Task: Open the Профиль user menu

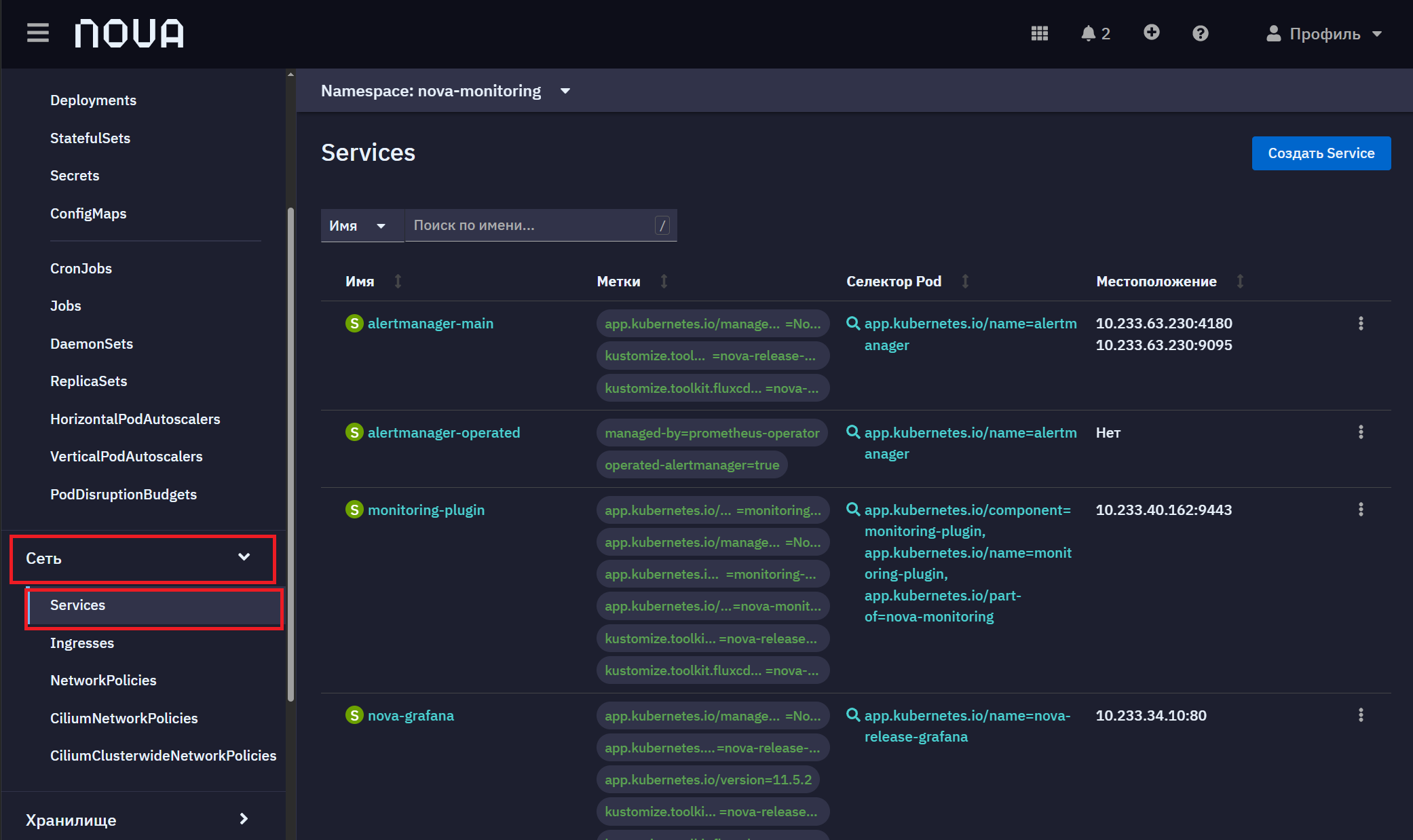Action: [1324, 34]
